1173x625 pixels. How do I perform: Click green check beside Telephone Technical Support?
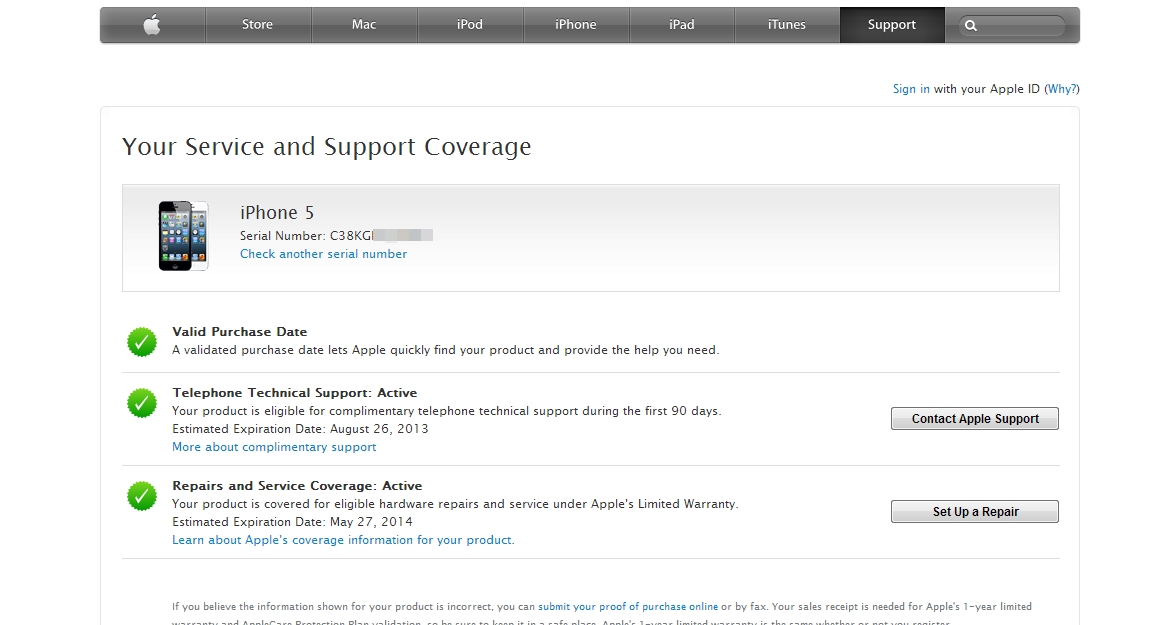click(142, 403)
